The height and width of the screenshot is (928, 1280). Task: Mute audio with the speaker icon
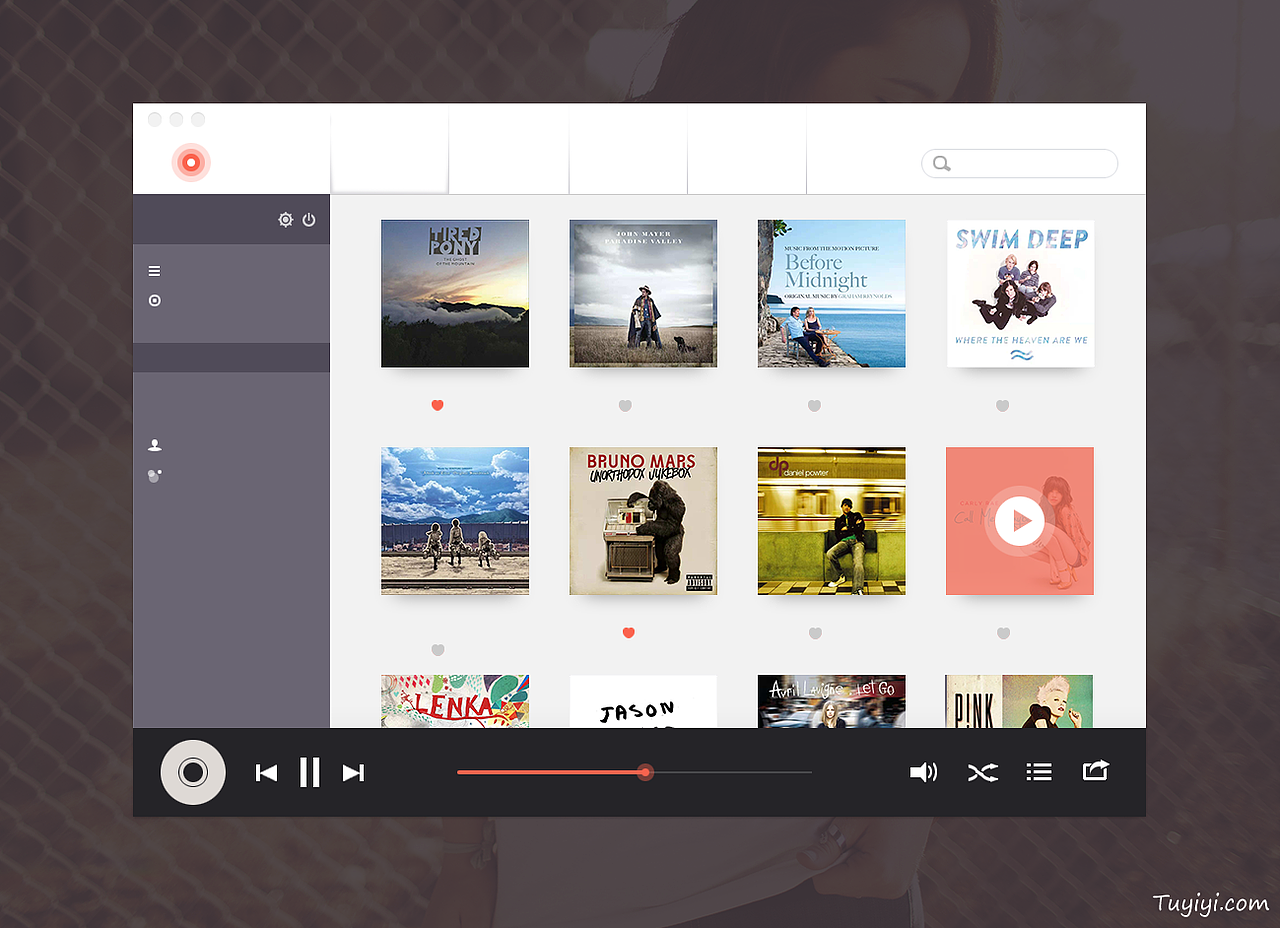(923, 772)
